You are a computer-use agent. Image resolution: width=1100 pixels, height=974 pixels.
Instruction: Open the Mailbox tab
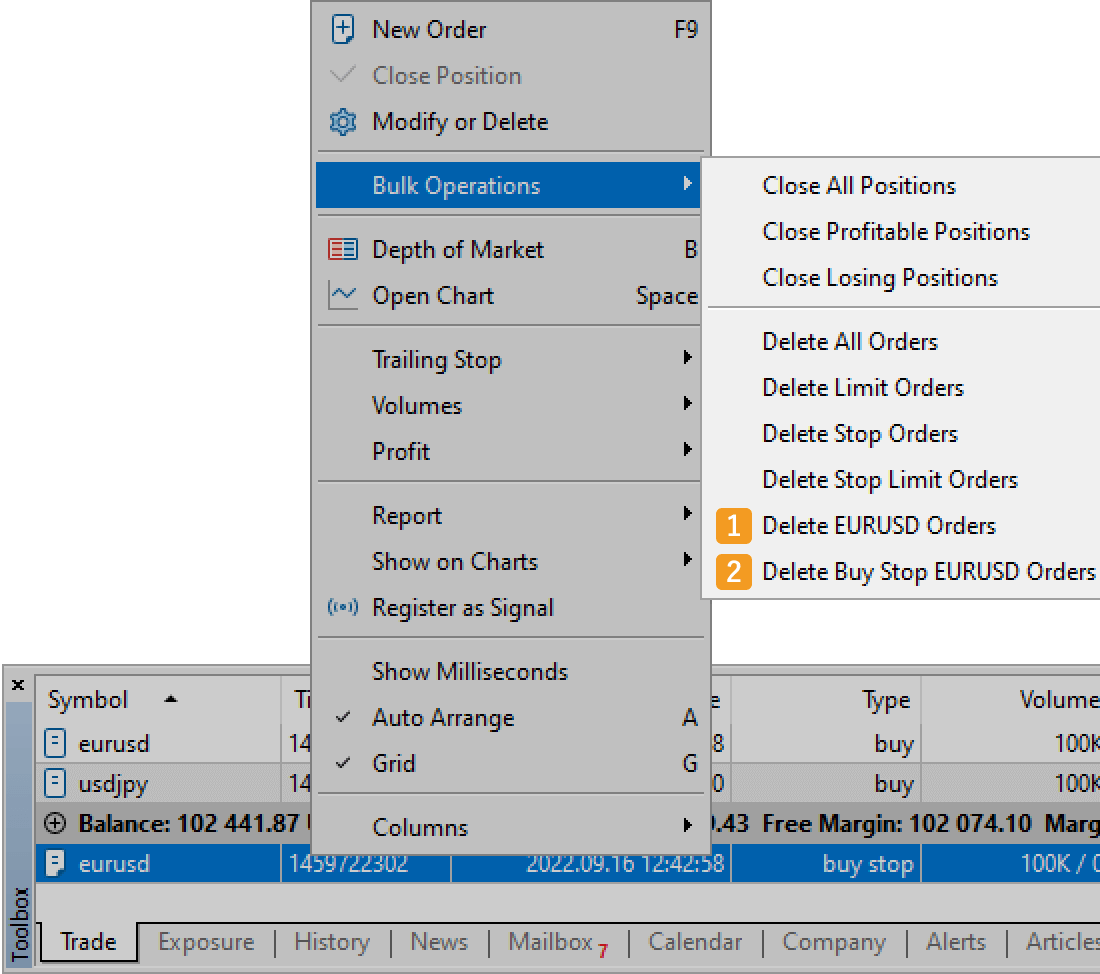point(551,942)
